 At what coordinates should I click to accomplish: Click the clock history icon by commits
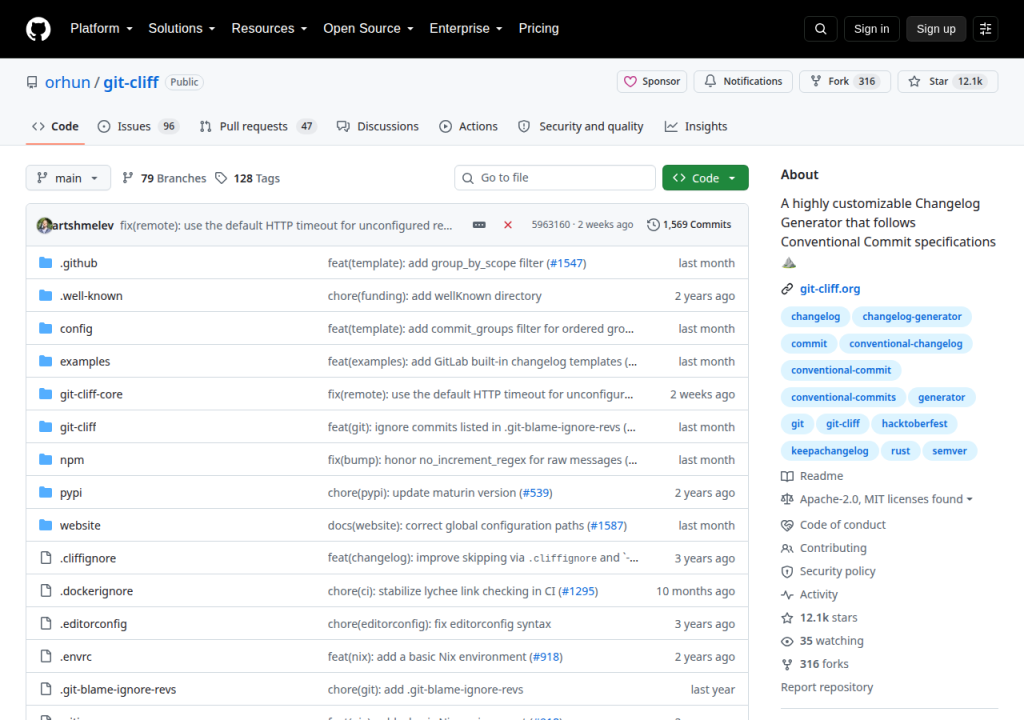tap(653, 225)
